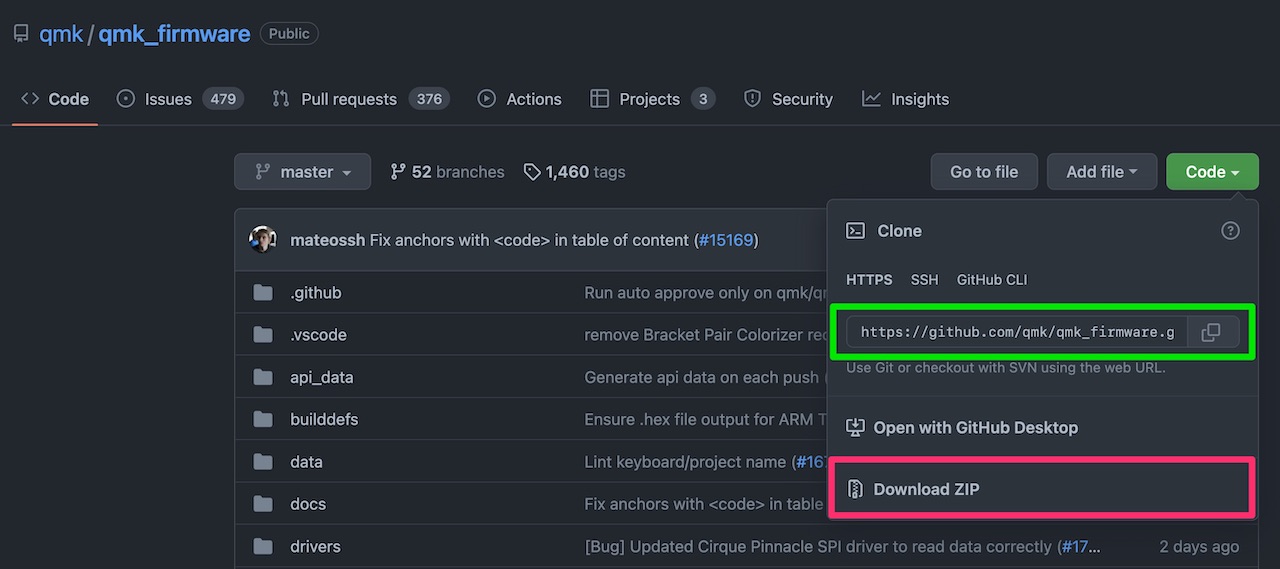
Task: Click the branch icon beside 52 branches
Action: point(398,172)
